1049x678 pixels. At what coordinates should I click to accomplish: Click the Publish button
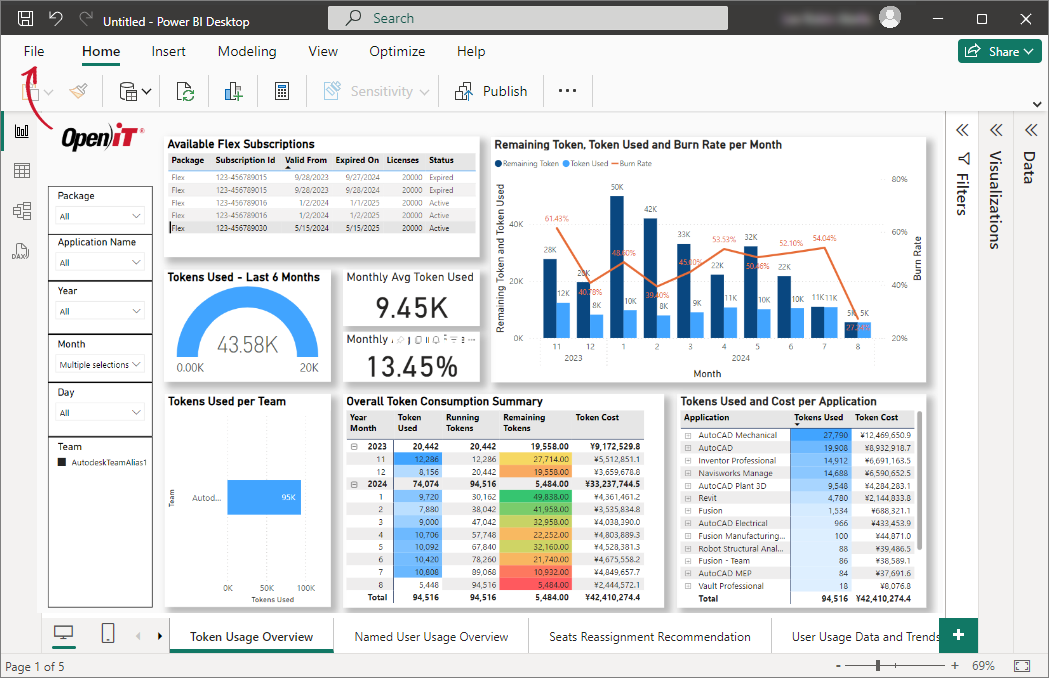click(x=492, y=91)
